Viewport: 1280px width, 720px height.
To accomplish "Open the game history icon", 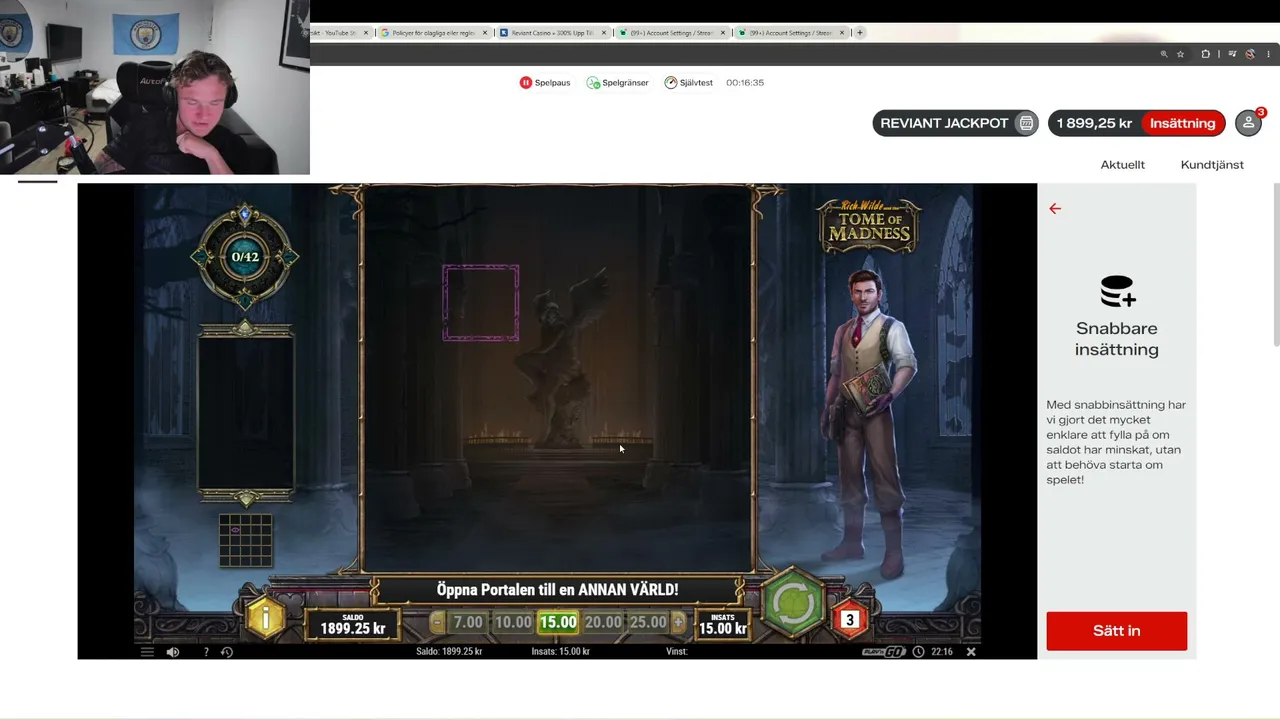I will point(227,652).
